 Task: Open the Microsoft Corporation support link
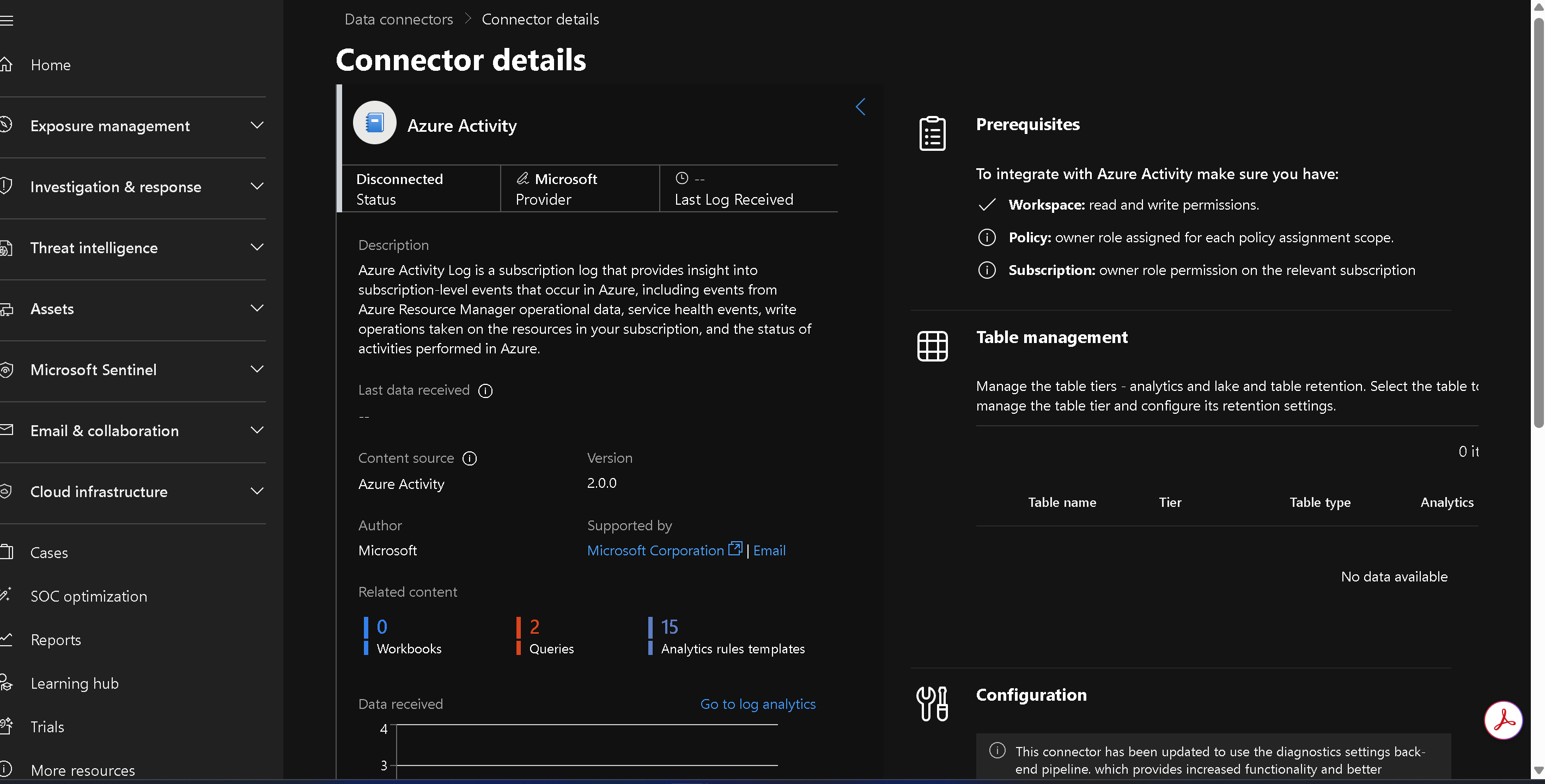(x=655, y=550)
